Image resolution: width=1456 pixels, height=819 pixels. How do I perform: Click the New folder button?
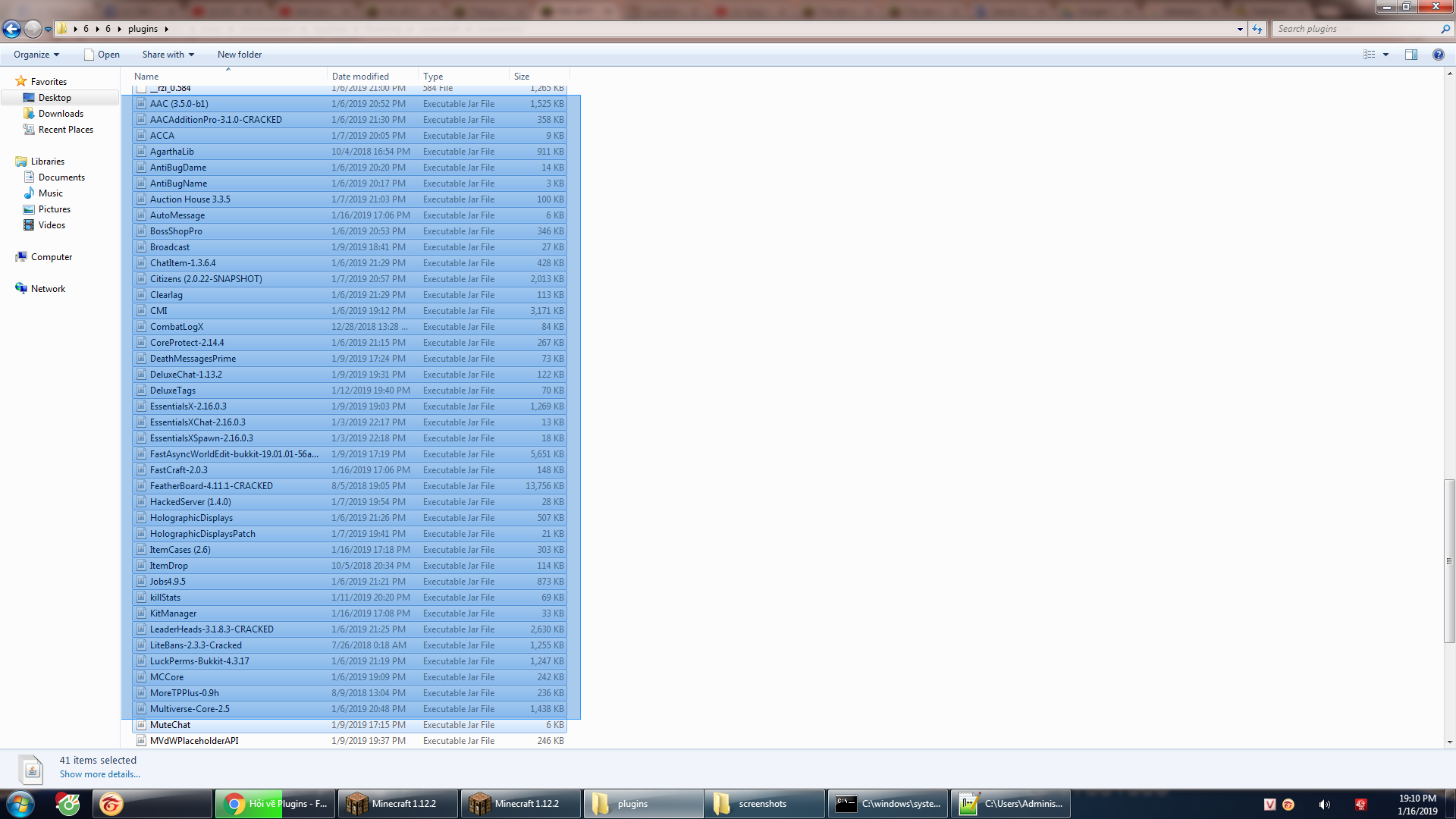coord(239,55)
